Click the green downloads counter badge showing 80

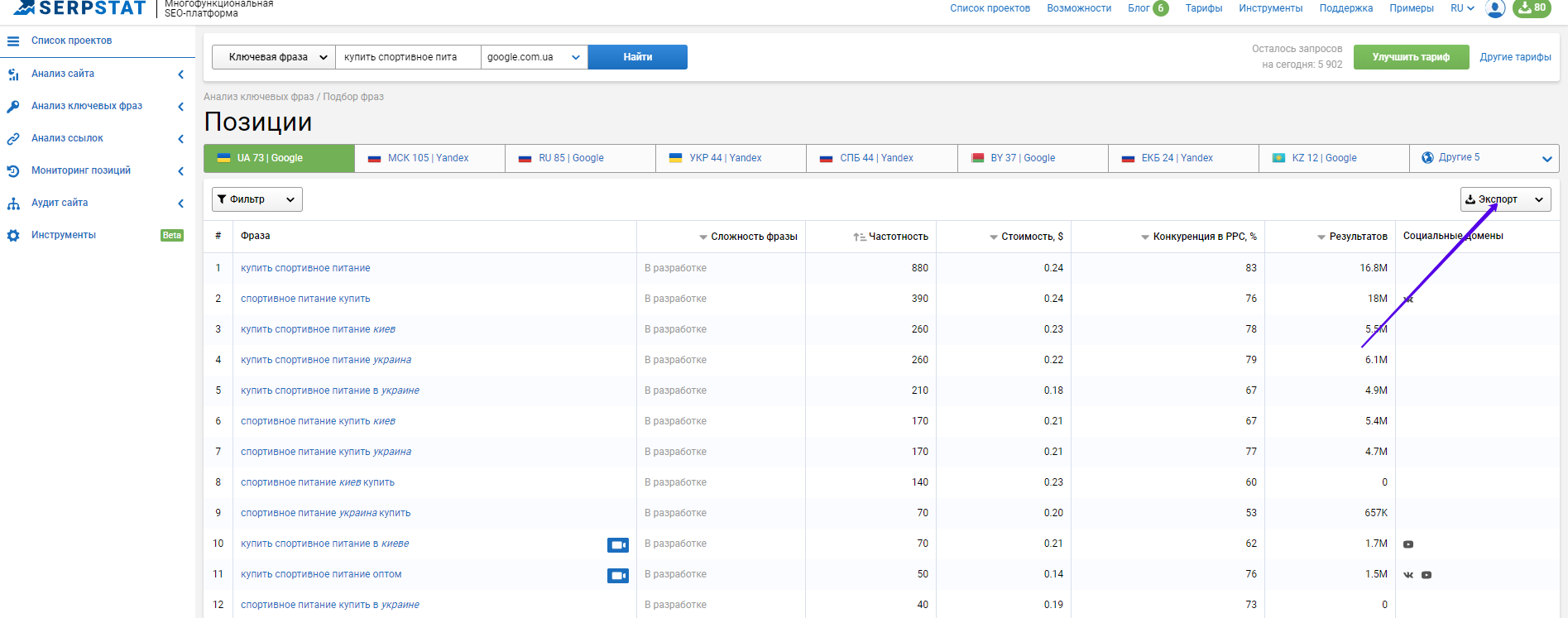pos(1532,8)
